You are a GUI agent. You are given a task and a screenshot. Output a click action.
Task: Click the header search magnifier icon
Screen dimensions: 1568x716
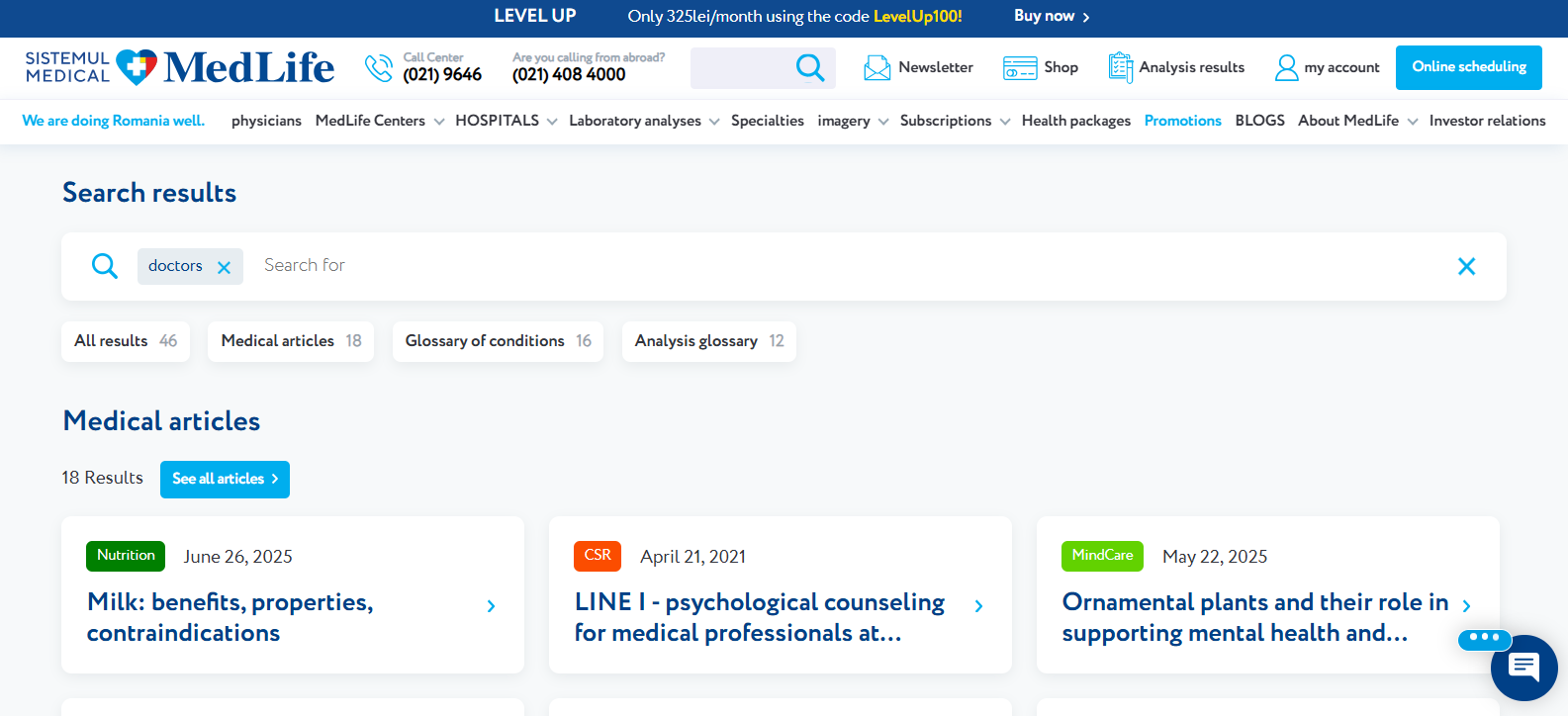(809, 67)
